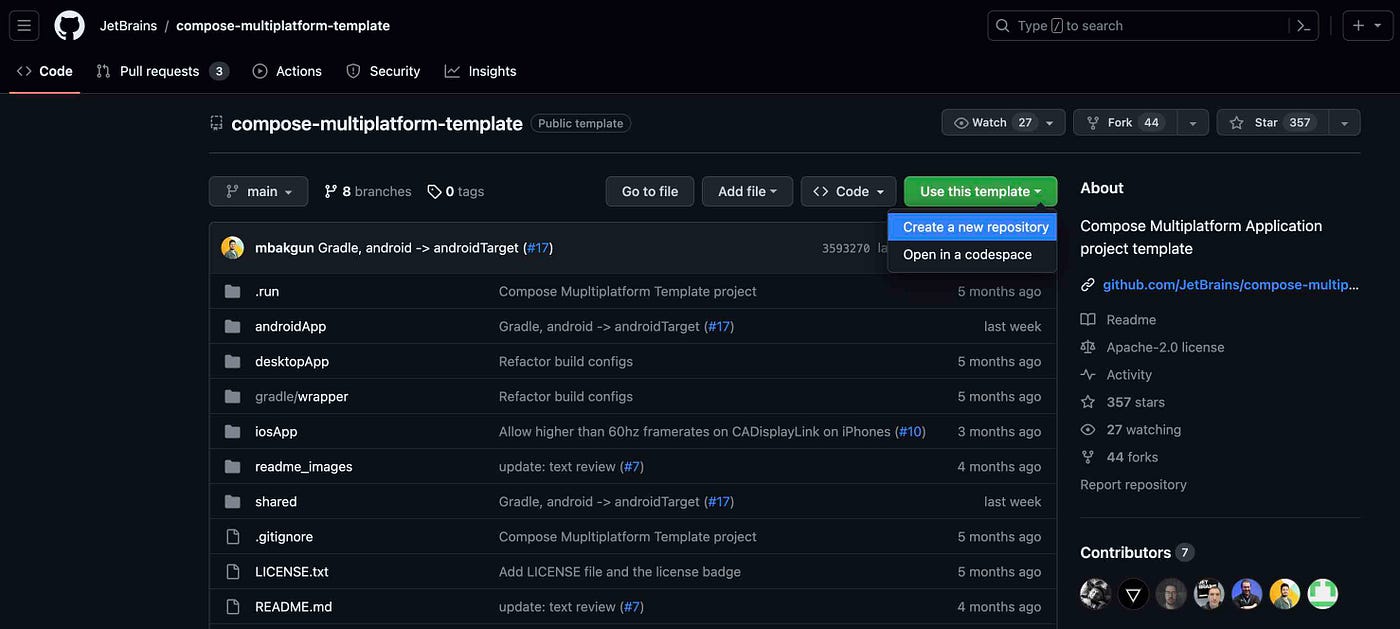Open the main branch selector
The image size is (1400, 629).
click(259, 191)
